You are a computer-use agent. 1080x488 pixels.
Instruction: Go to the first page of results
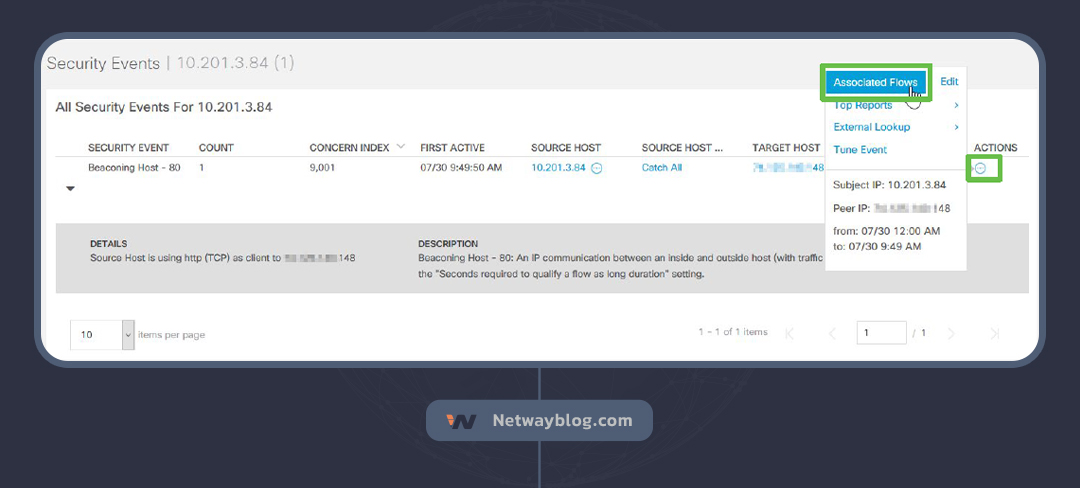[x=790, y=334]
